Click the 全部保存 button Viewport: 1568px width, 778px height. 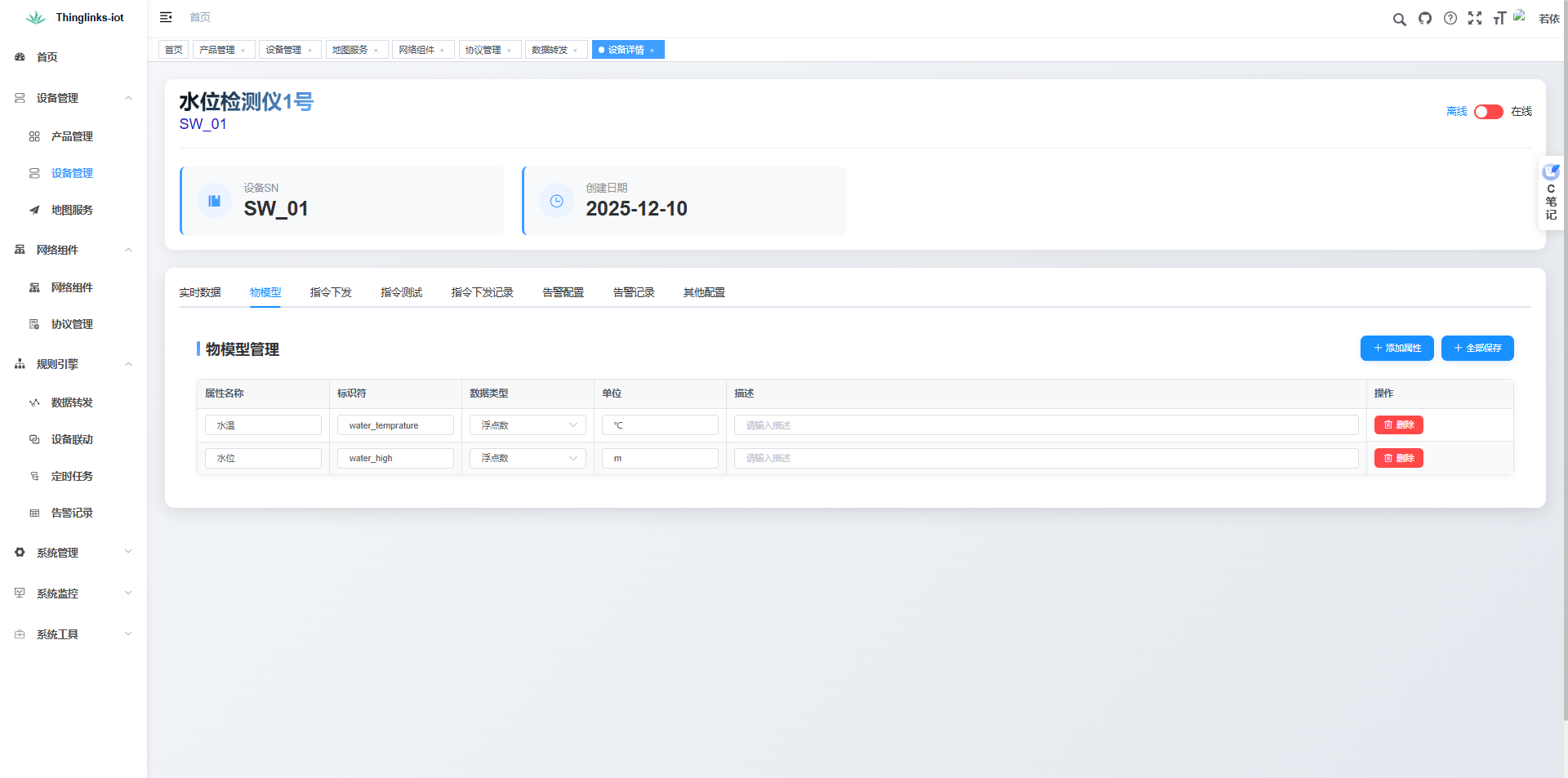click(1477, 348)
